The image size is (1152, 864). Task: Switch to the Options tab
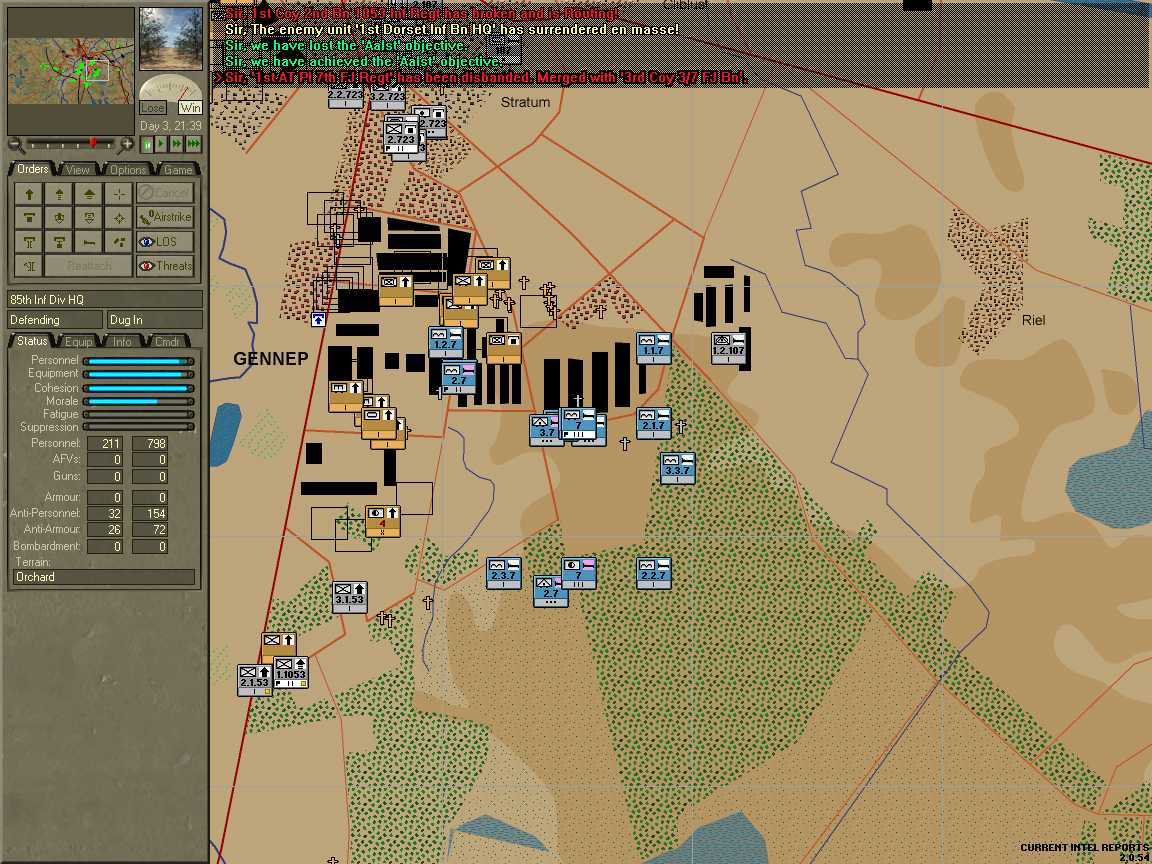pyautogui.click(x=128, y=170)
